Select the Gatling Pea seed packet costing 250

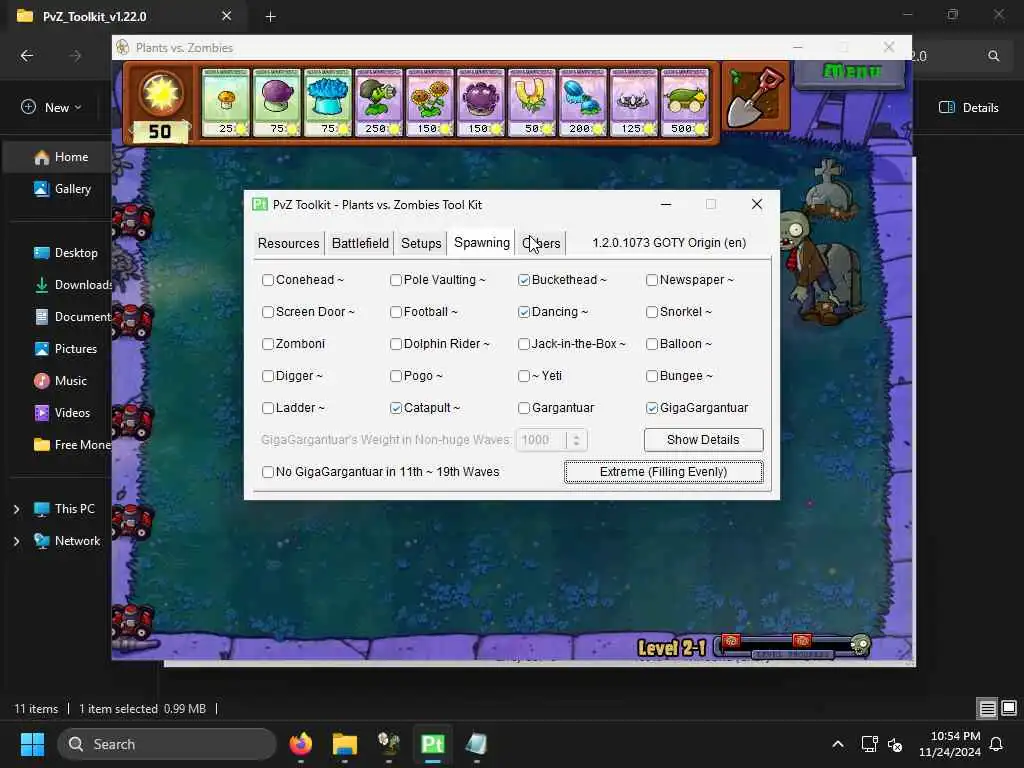tap(379, 102)
